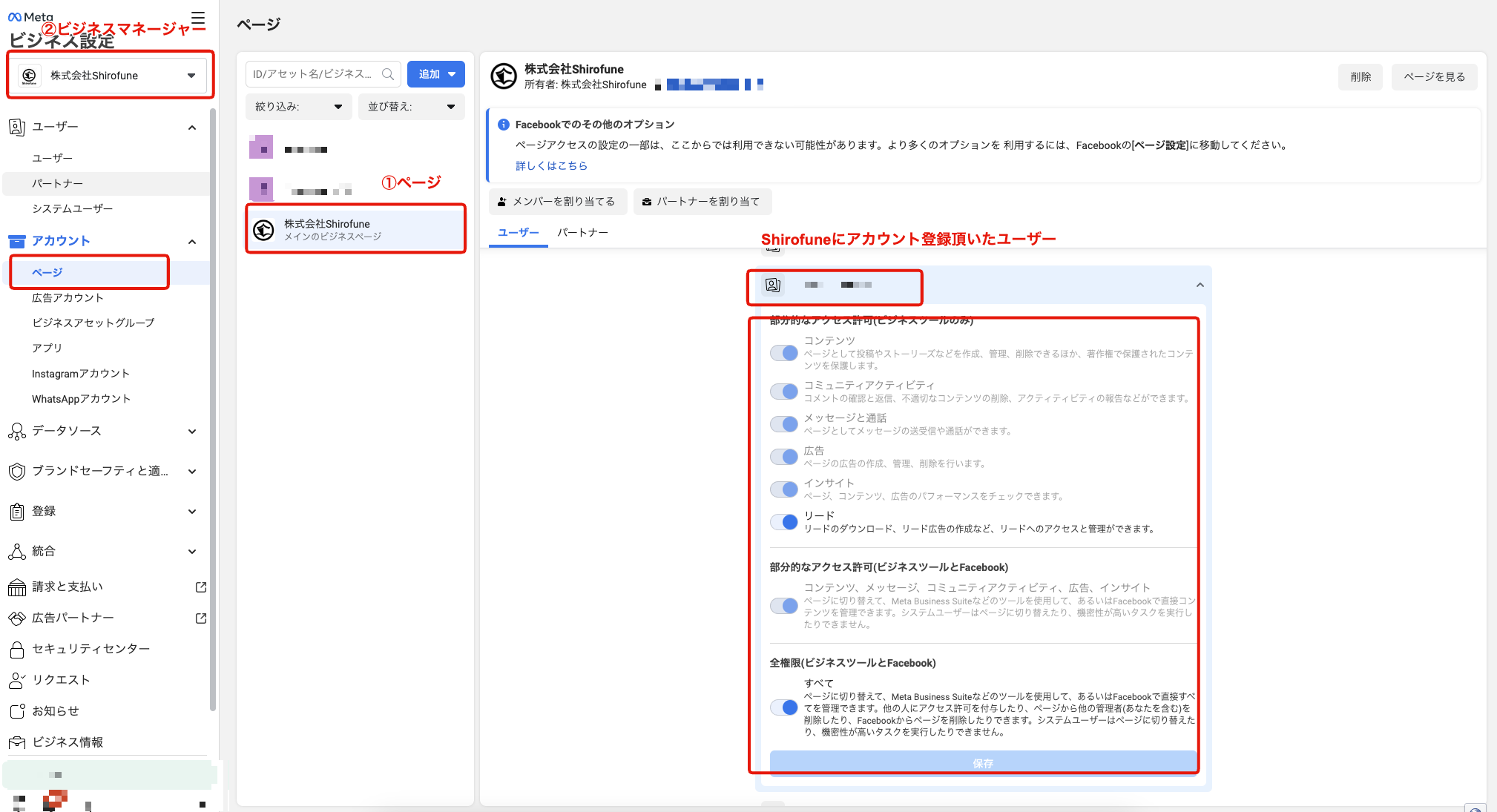Select 株式会社Shirofune main business page row
Screen dimensions: 1497x812
pos(355,230)
